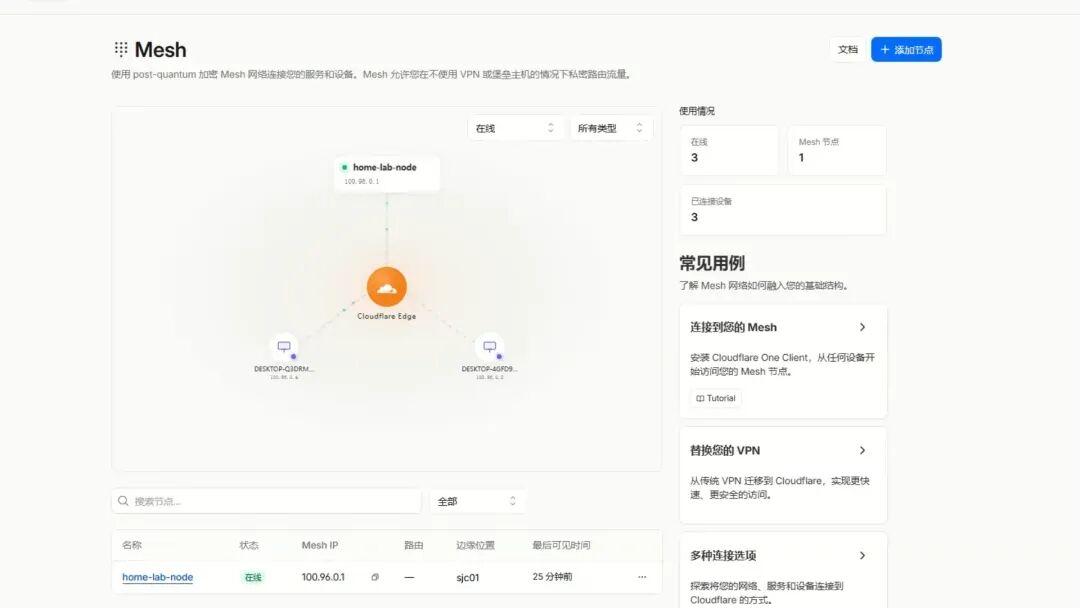
Task: Click the 最后可见时间 column header
Action: point(561,545)
